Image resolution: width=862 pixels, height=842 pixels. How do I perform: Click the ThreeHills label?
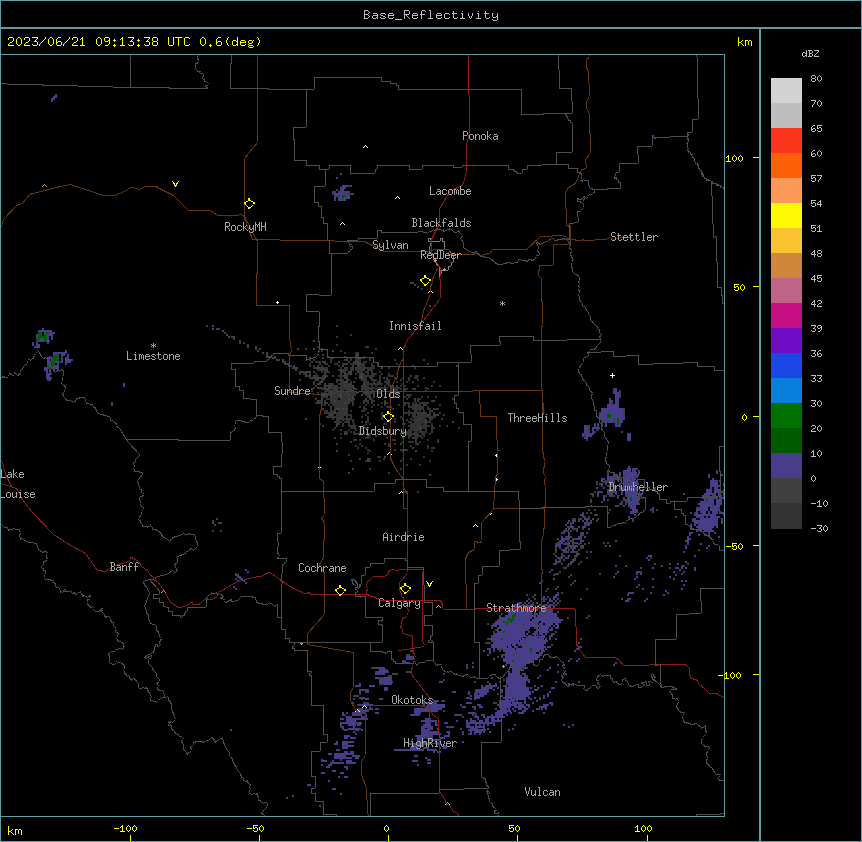click(x=537, y=418)
